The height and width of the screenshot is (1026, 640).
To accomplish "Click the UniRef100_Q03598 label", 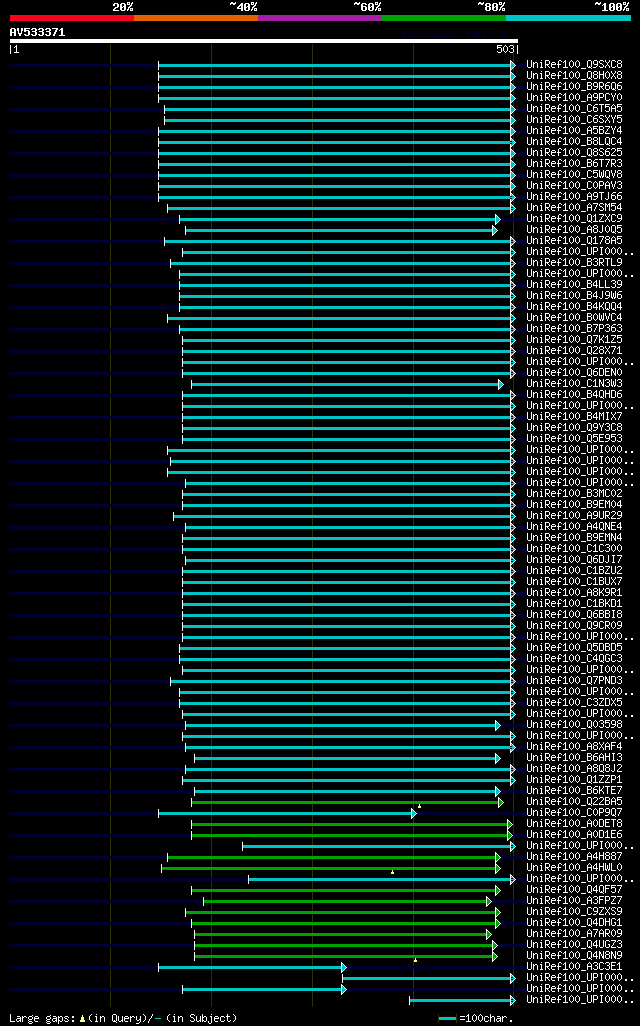I will pyautogui.click(x=575, y=725).
